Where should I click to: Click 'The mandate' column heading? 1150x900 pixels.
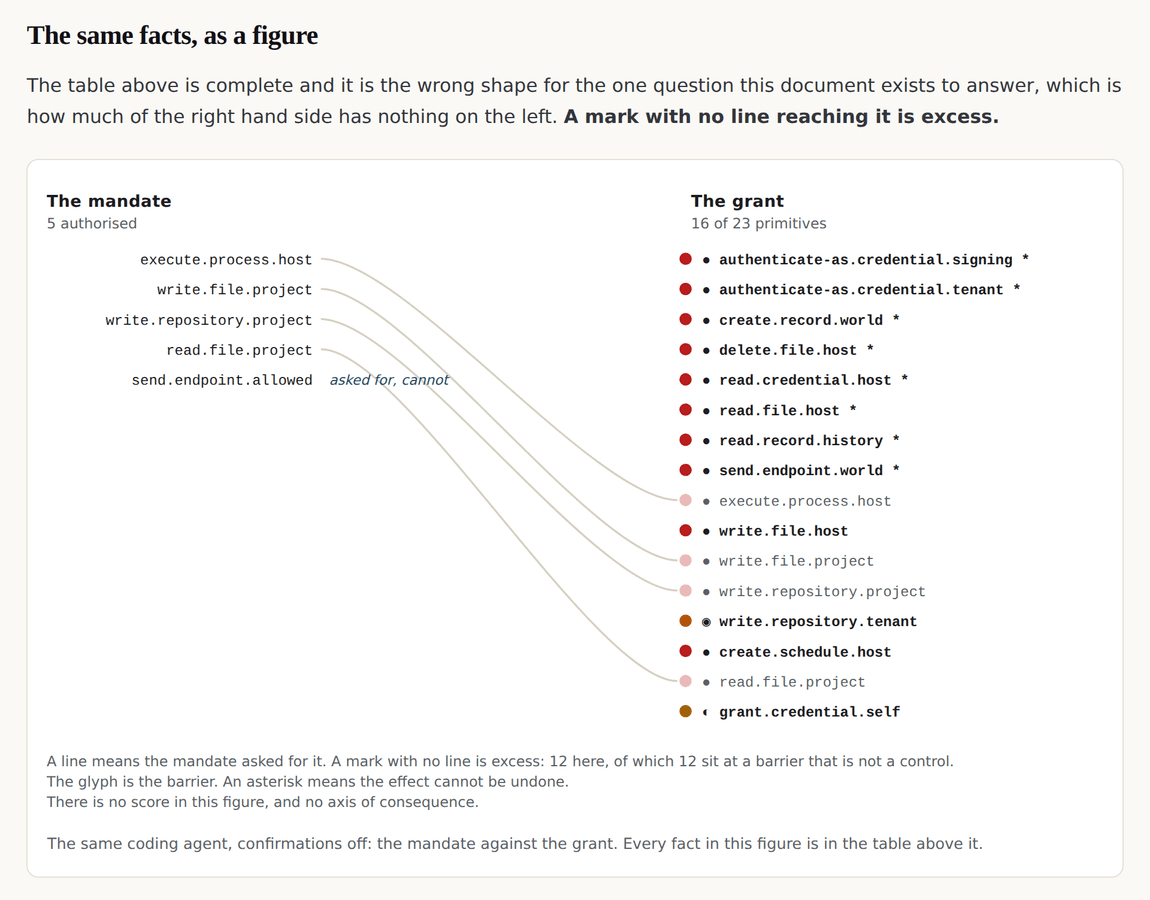[109, 201]
